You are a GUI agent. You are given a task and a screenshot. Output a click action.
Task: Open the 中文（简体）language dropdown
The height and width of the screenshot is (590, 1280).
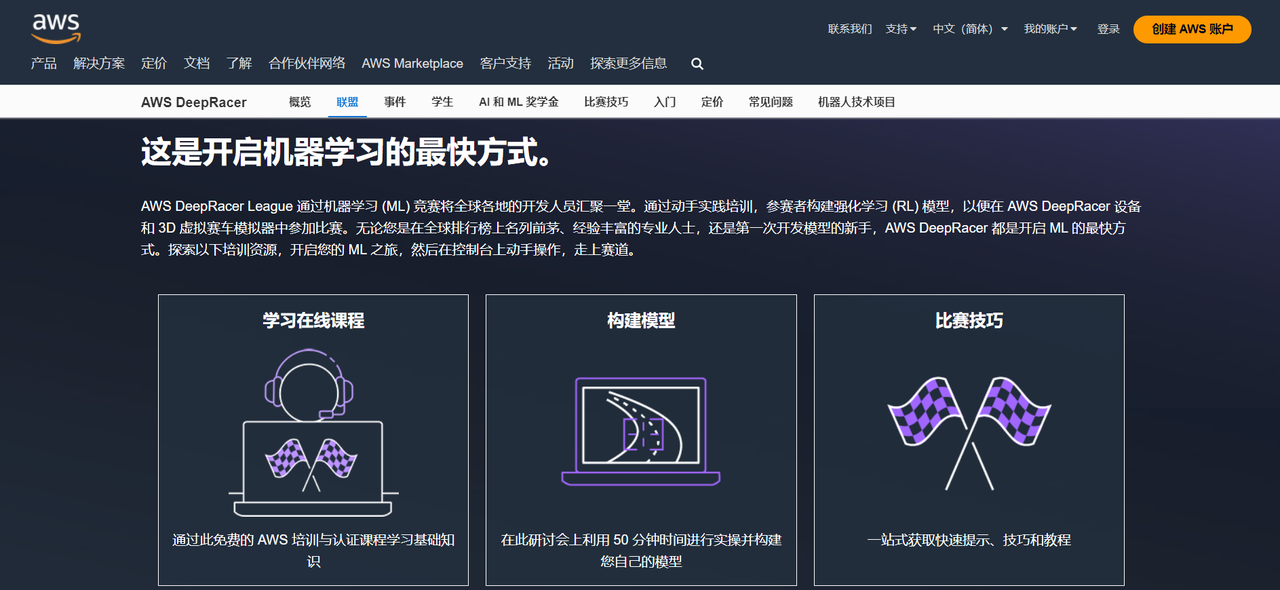point(970,29)
